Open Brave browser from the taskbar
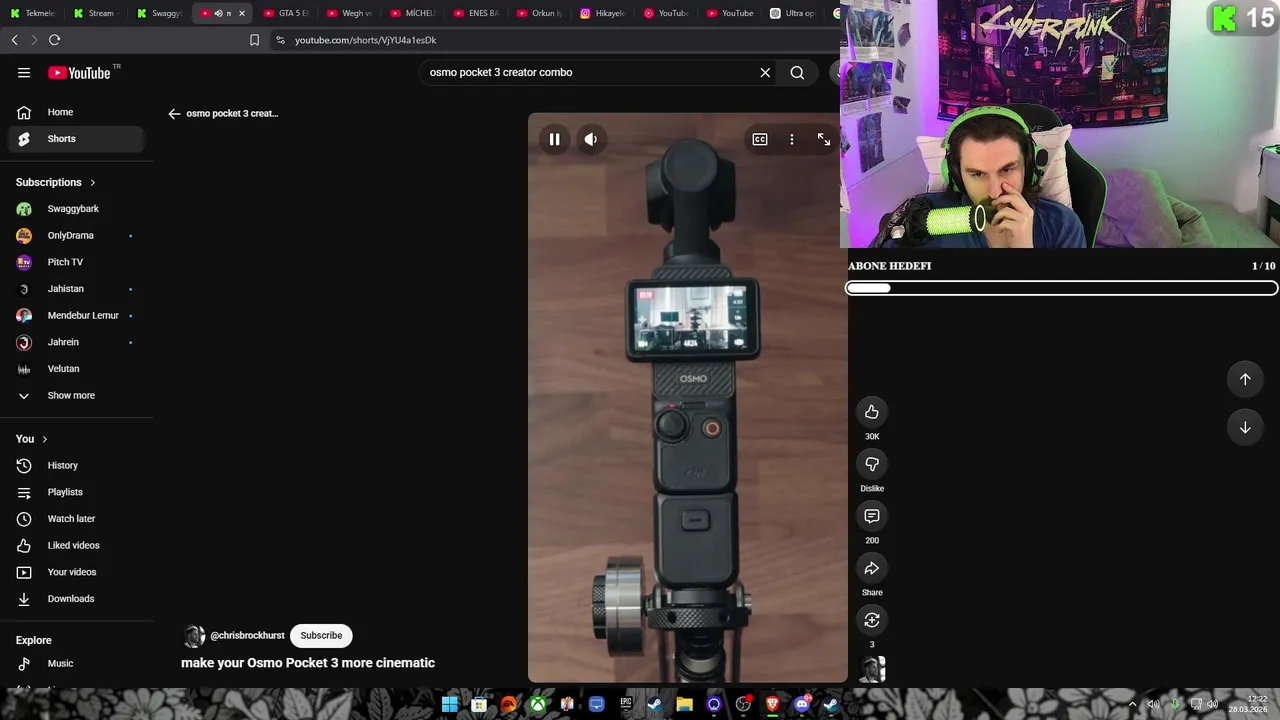Viewport: 1280px width, 720px height. pos(772,704)
